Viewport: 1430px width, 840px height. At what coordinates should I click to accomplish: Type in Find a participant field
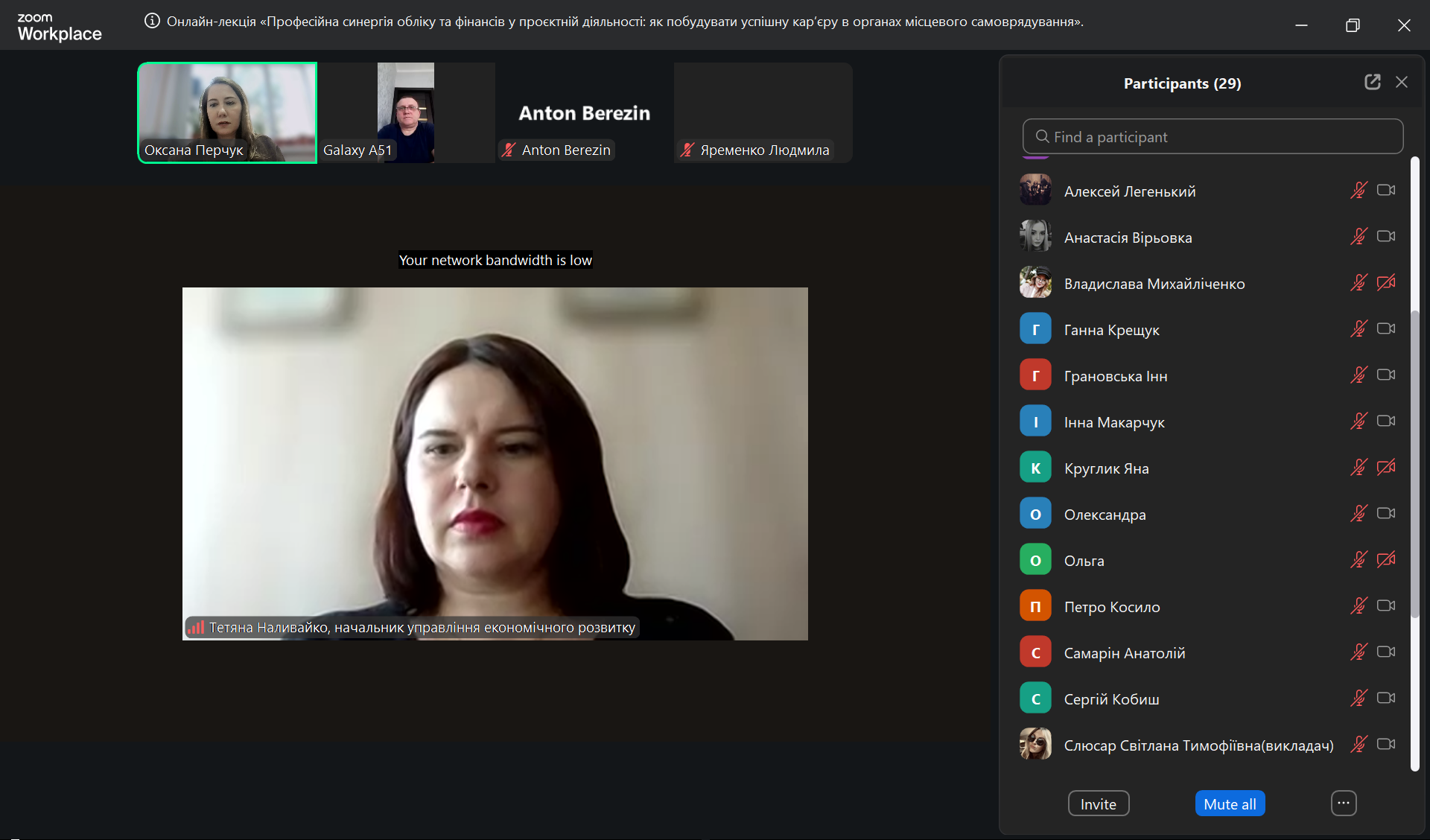[1221, 136]
